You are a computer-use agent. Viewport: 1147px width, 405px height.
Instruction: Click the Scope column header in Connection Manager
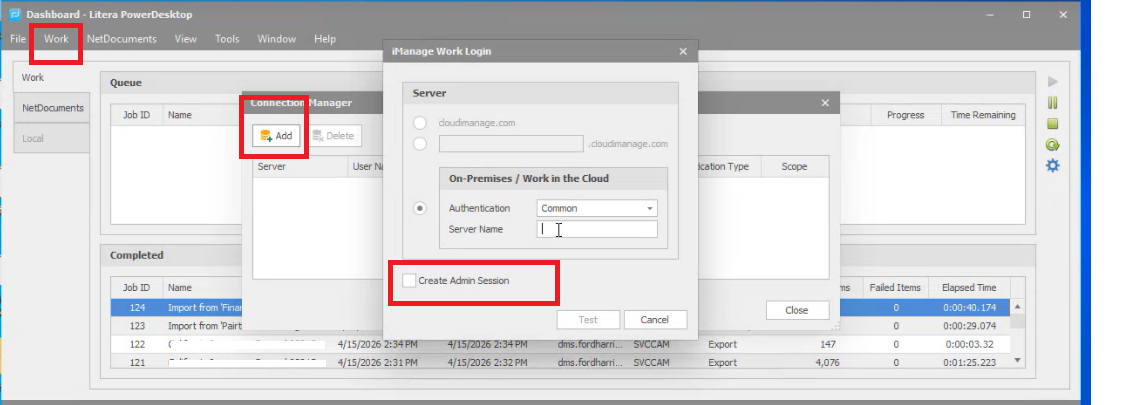coord(794,166)
